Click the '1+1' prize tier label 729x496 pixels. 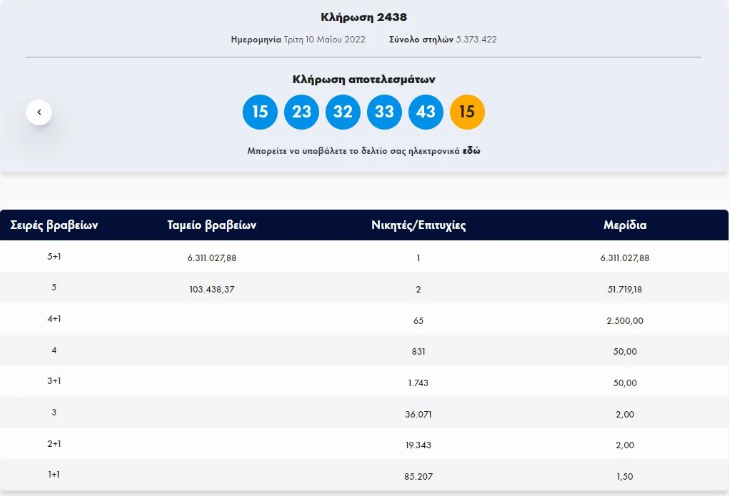click(54, 475)
